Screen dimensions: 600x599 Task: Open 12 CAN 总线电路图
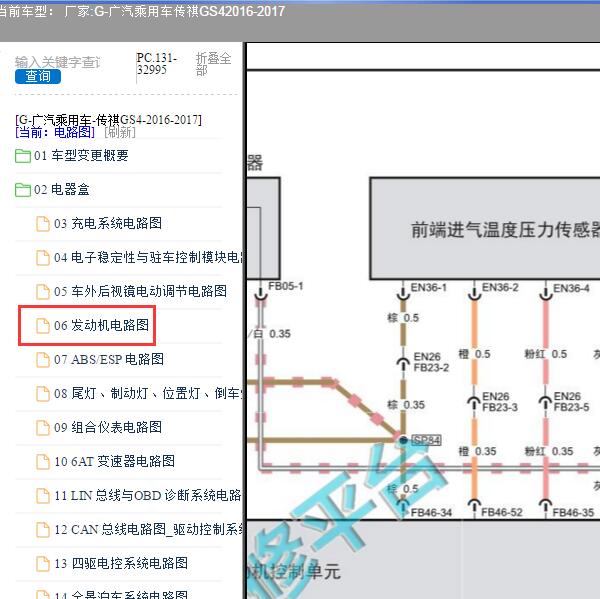[x=148, y=530]
